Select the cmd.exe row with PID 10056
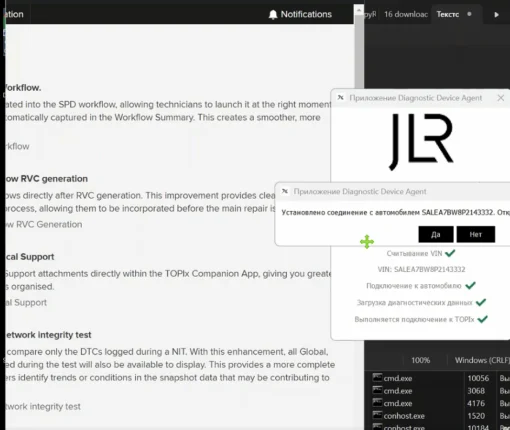 (440, 378)
